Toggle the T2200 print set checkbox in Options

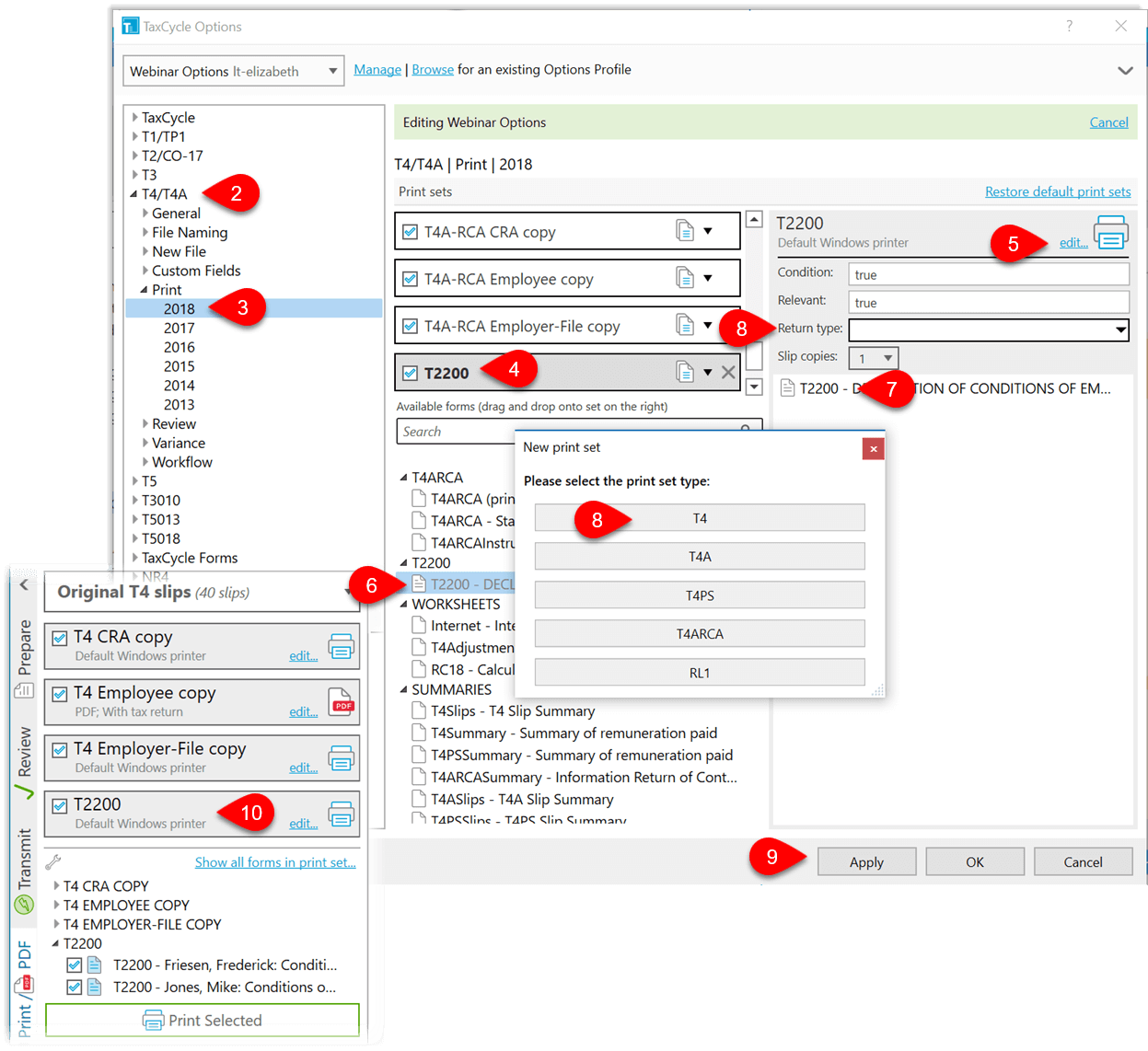(411, 373)
